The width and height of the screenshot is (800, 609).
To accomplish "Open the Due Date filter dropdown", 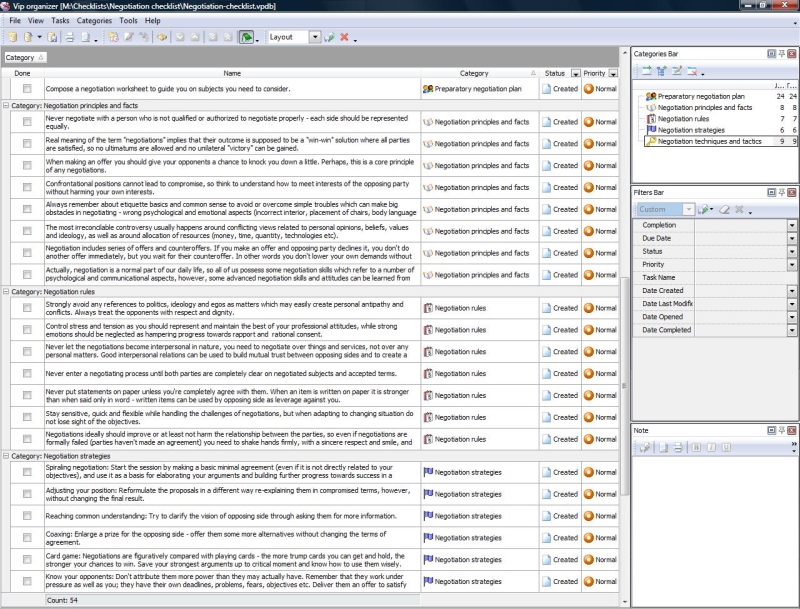I will pos(791,239).
